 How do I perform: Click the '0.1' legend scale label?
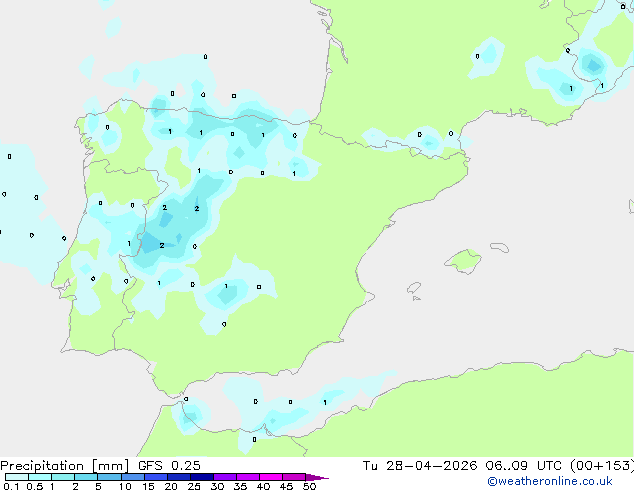point(11,486)
